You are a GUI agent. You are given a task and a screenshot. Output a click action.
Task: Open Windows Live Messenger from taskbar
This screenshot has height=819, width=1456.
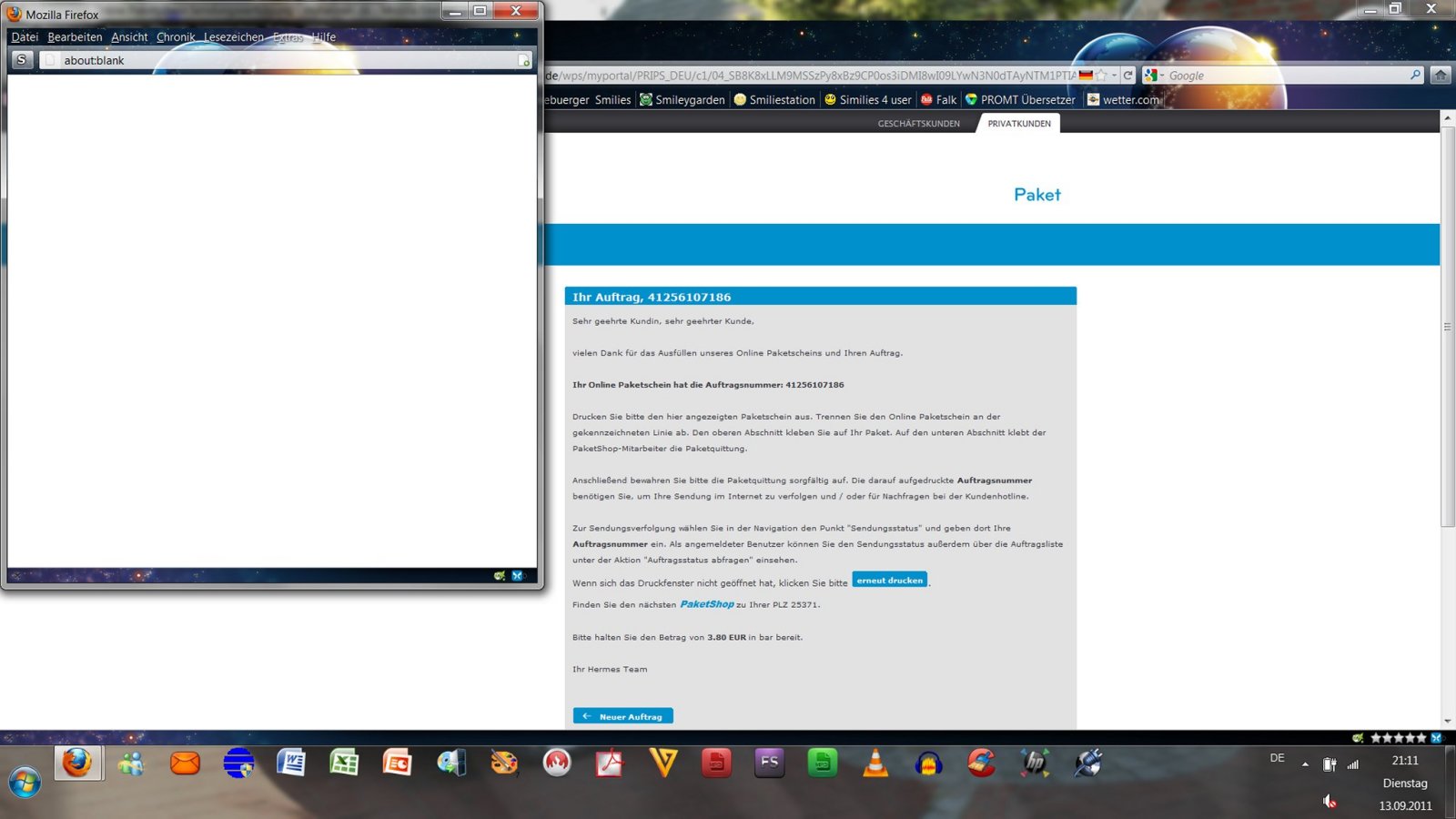click(x=131, y=763)
